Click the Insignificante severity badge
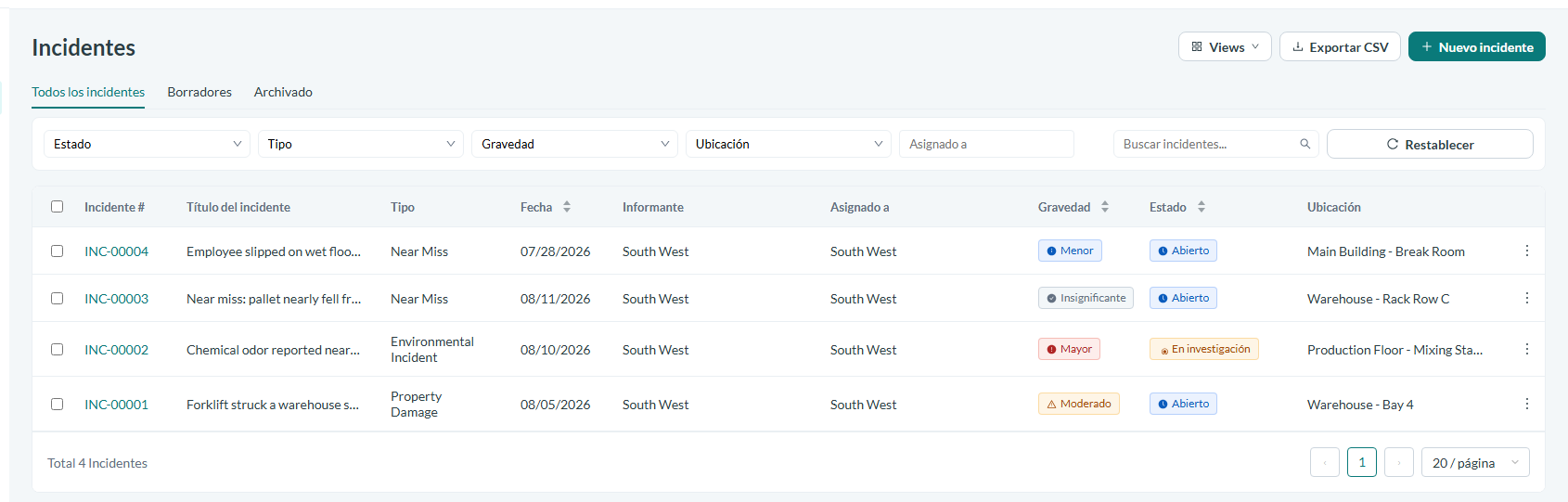This screenshot has width=1568, height=502. click(1086, 298)
